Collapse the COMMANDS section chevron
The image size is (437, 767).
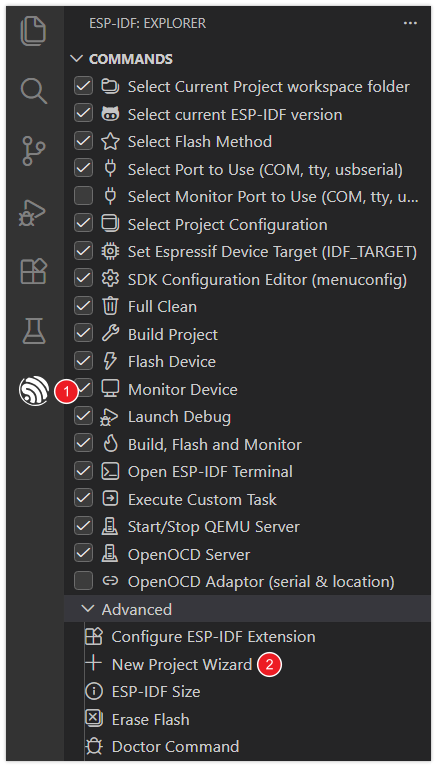coord(76,59)
